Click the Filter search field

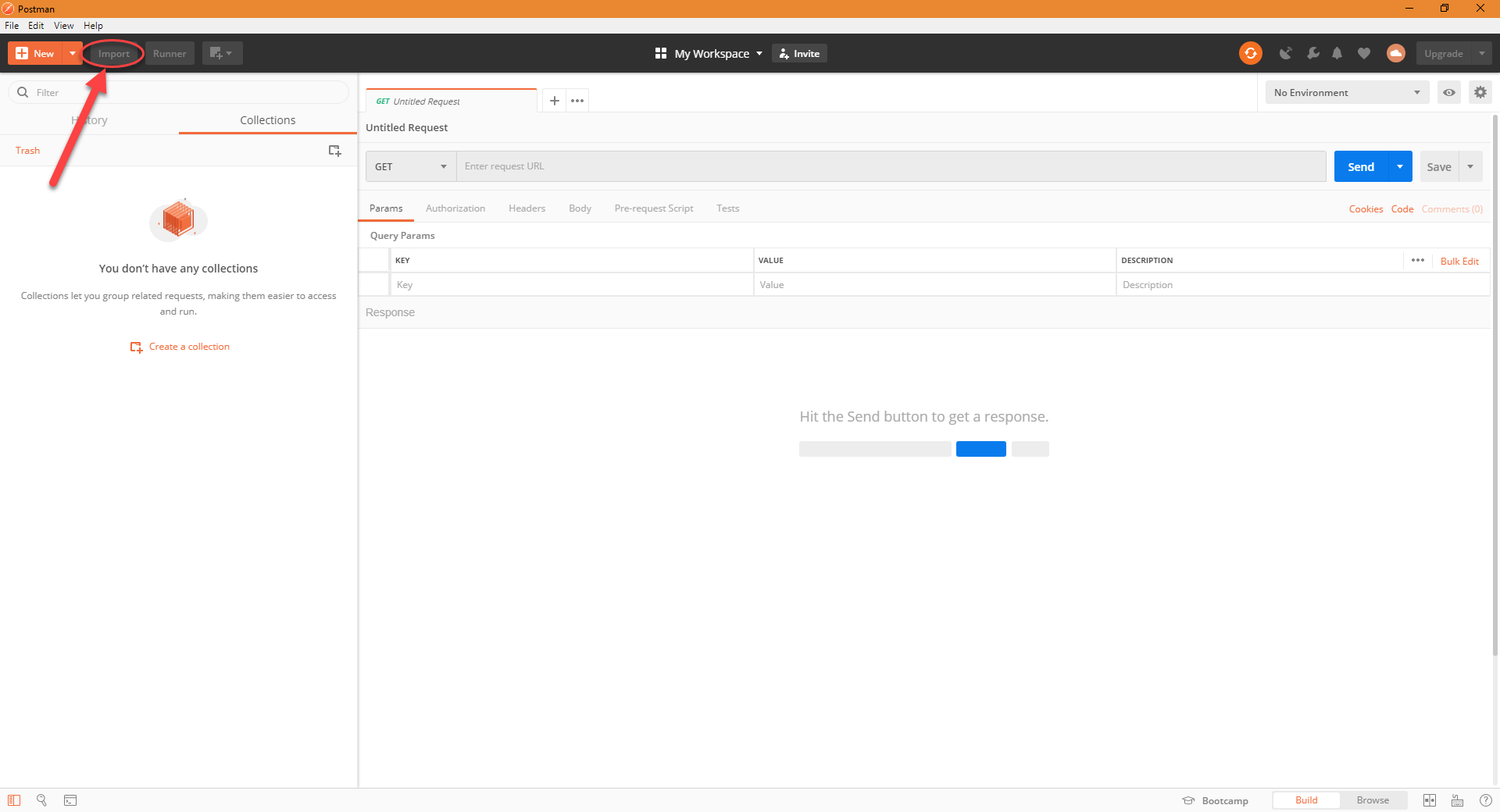(179, 92)
